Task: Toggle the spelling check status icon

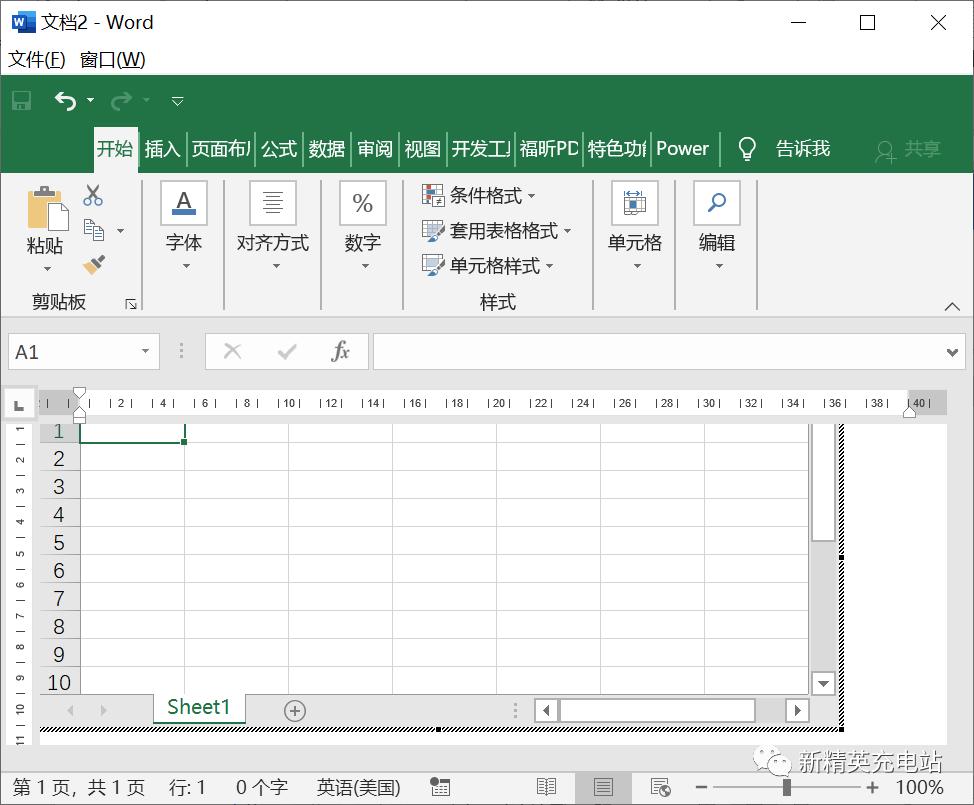Action: (440, 787)
